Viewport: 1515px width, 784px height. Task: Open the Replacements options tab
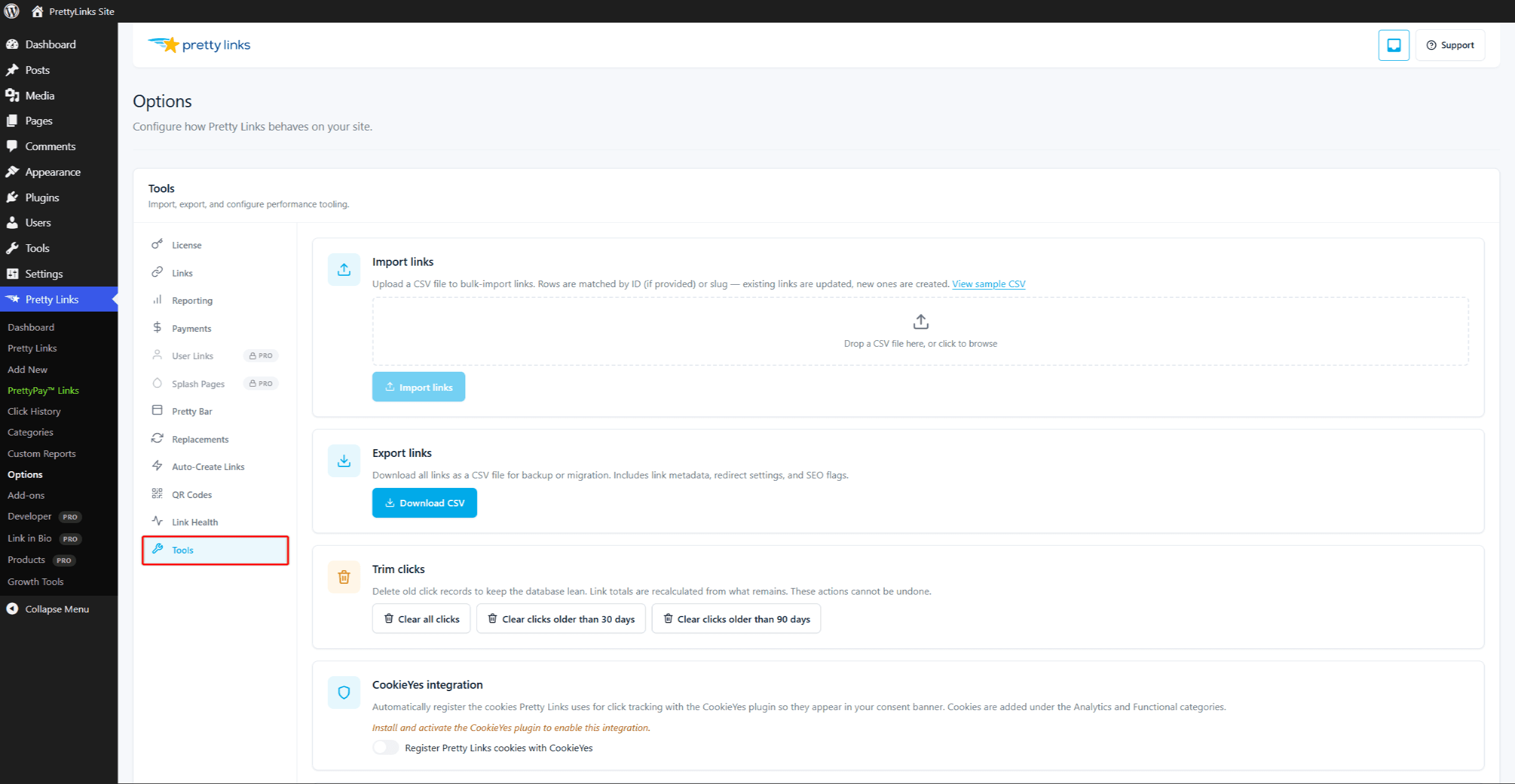(215, 439)
